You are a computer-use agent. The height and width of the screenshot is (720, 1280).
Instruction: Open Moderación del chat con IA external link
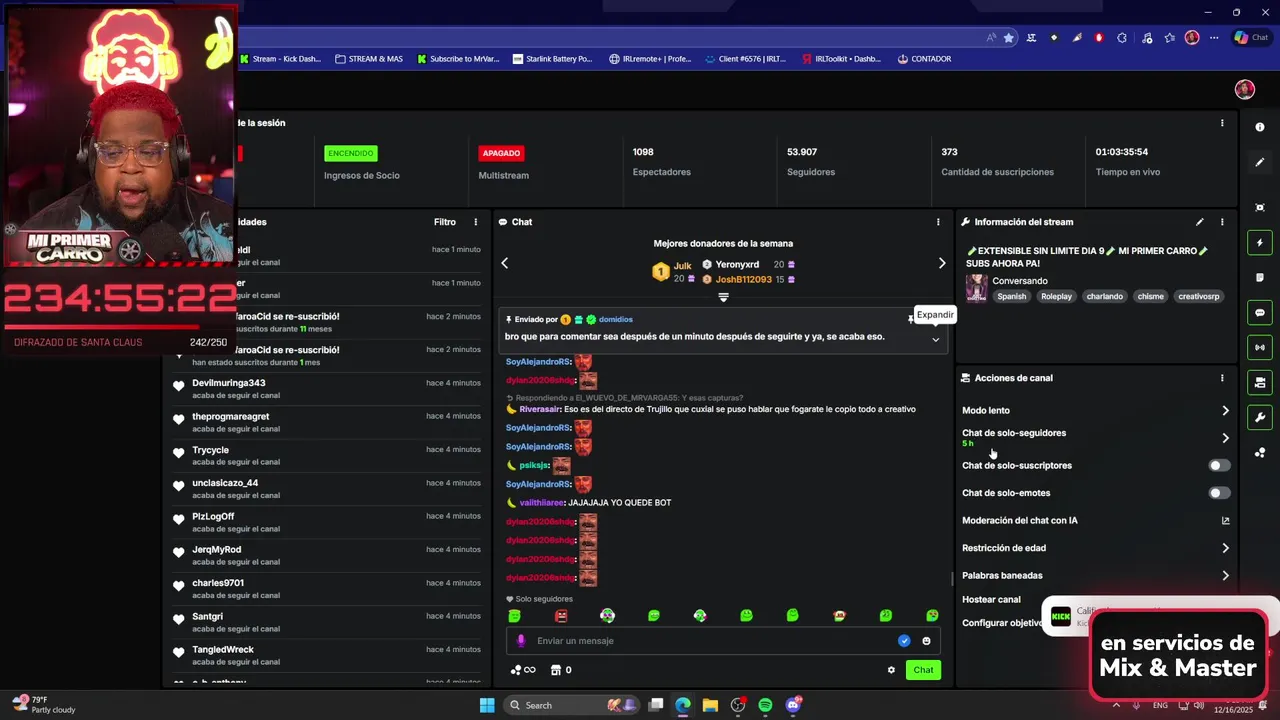point(1226,521)
